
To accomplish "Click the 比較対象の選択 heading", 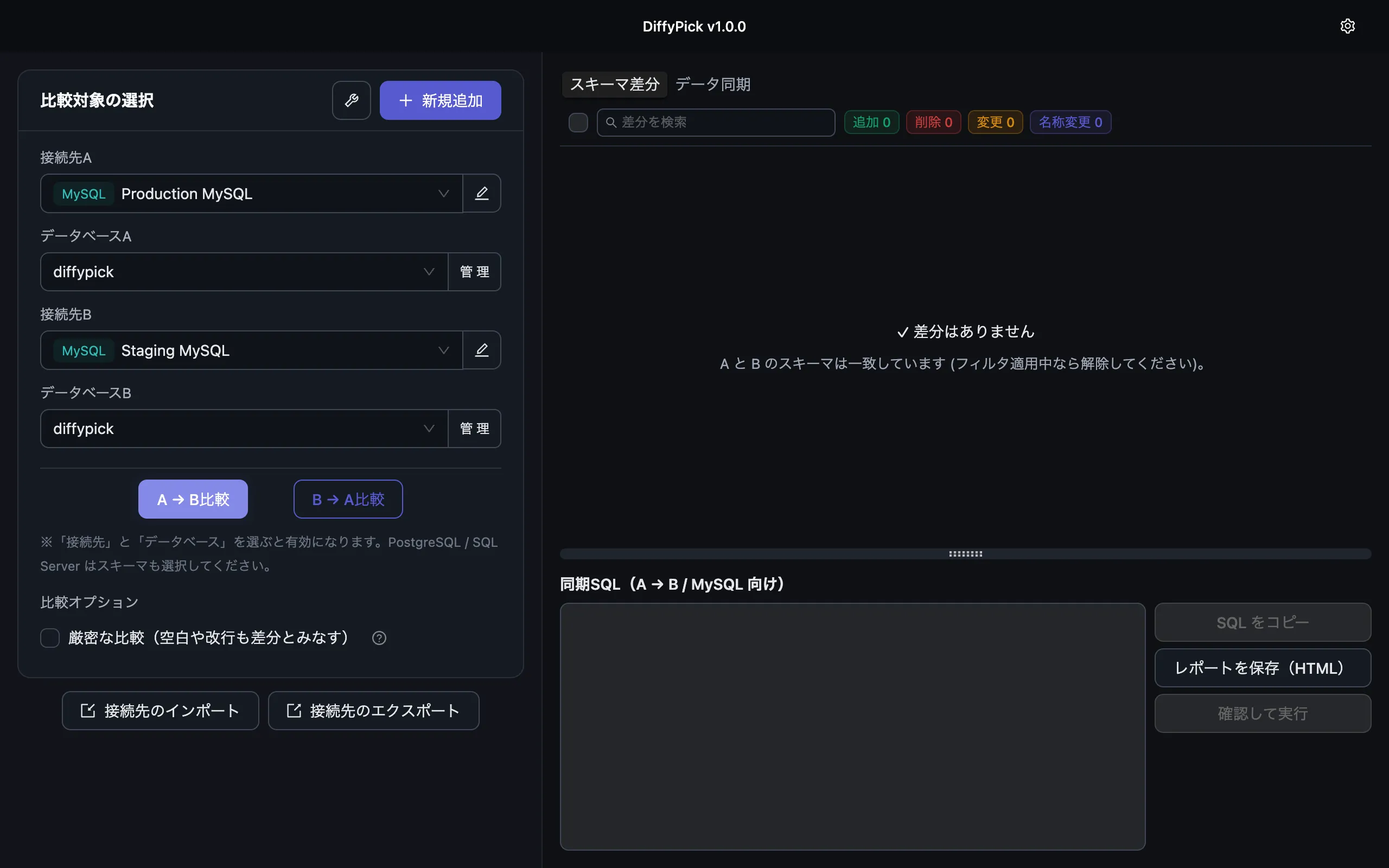I will point(97,100).
